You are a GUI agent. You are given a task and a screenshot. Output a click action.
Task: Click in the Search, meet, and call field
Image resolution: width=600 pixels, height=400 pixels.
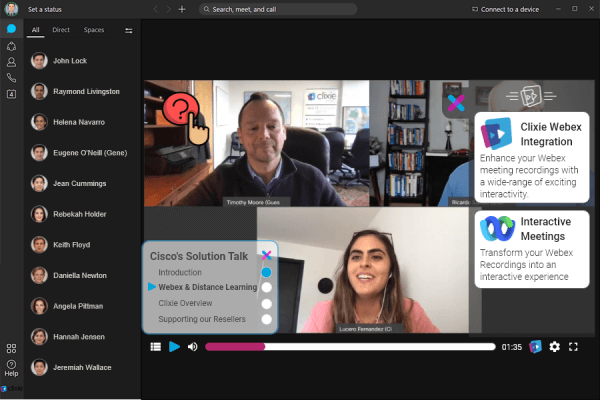point(278,9)
